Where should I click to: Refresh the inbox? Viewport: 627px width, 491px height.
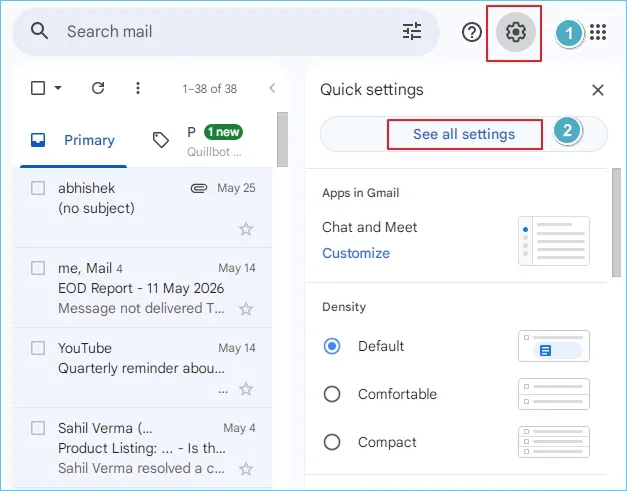tap(98, 88)
